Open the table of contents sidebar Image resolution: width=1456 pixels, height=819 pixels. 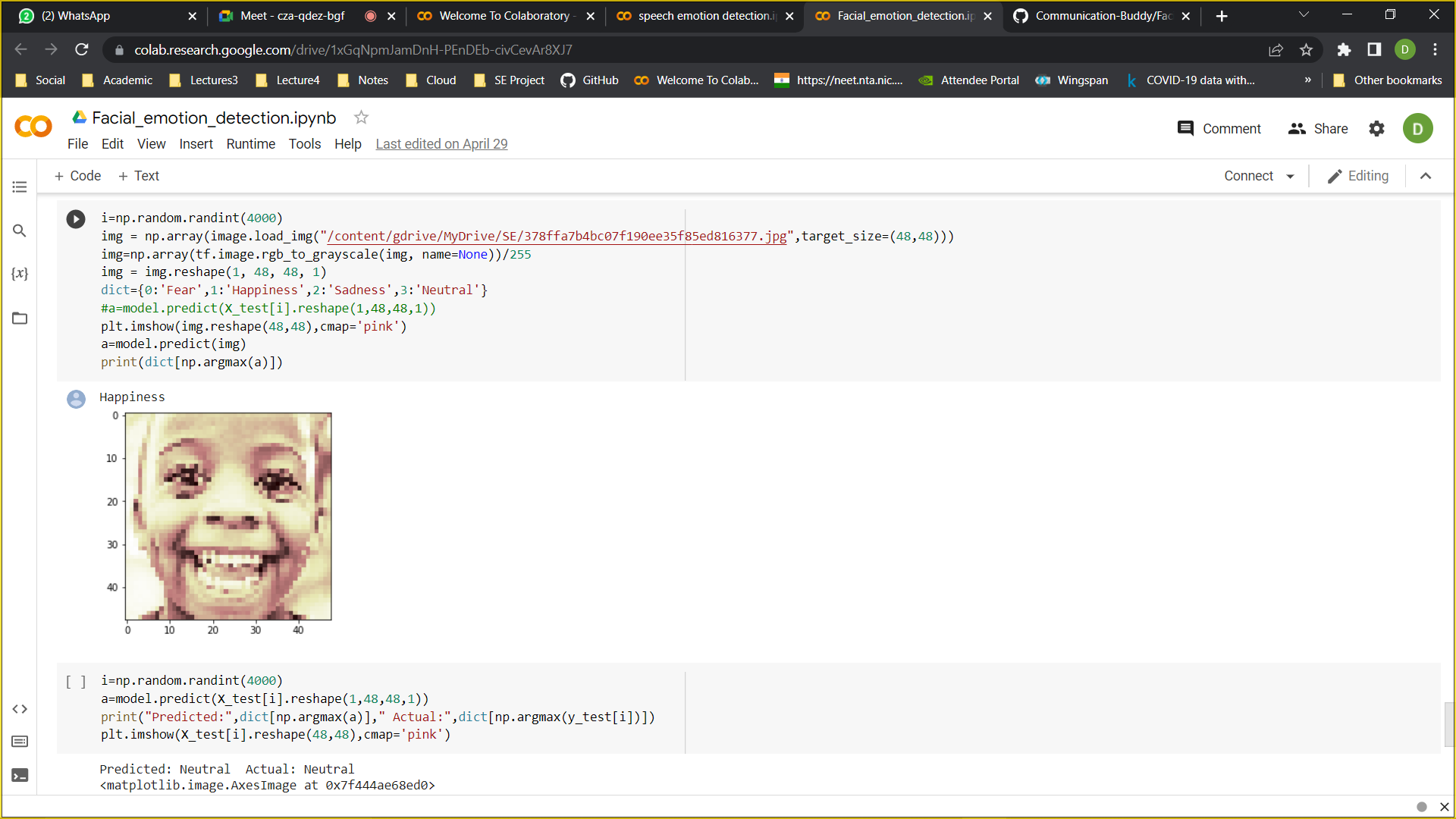point(20,187)
